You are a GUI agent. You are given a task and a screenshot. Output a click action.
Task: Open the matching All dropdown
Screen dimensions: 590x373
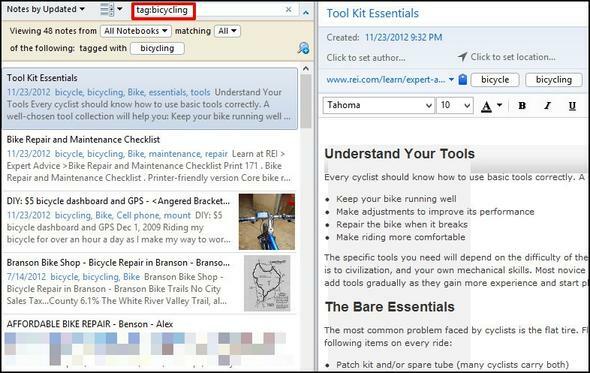(x=227, y=31)
